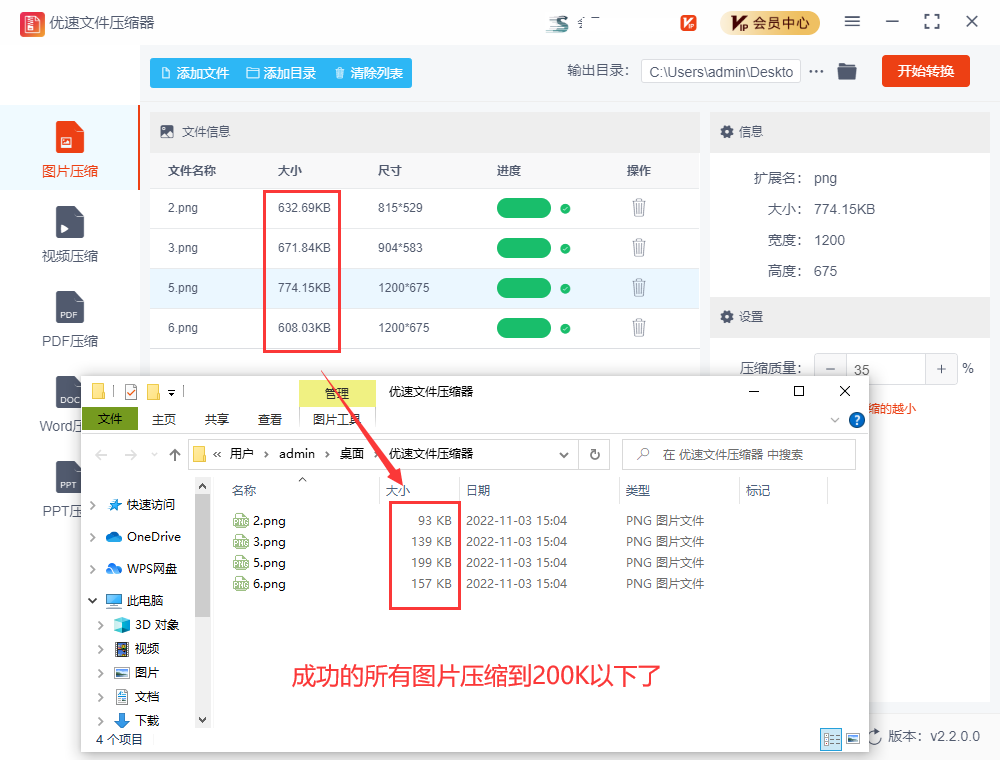Select the 图片压缩 image compression icon
This screenshot has height=760, width=1000.
click(x=70, y=137)
